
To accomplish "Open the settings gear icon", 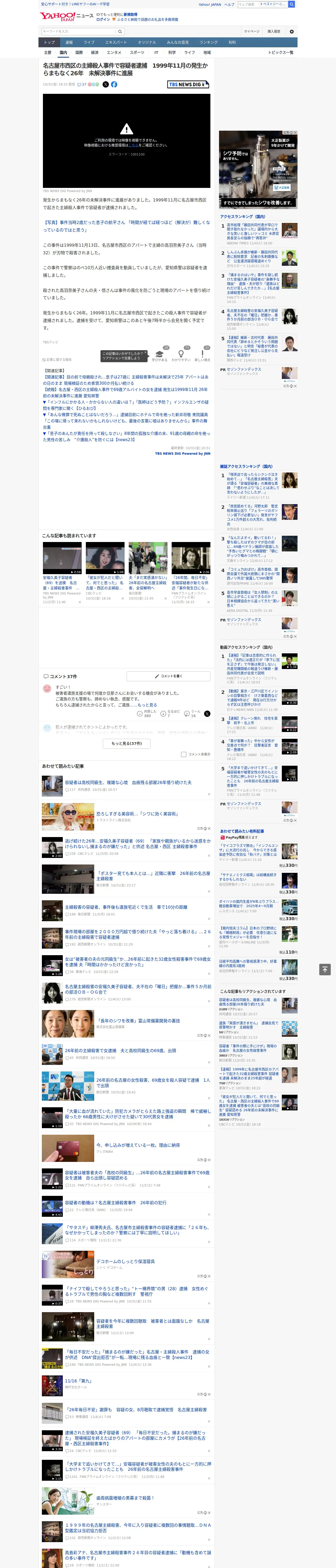I will [292, 31].
